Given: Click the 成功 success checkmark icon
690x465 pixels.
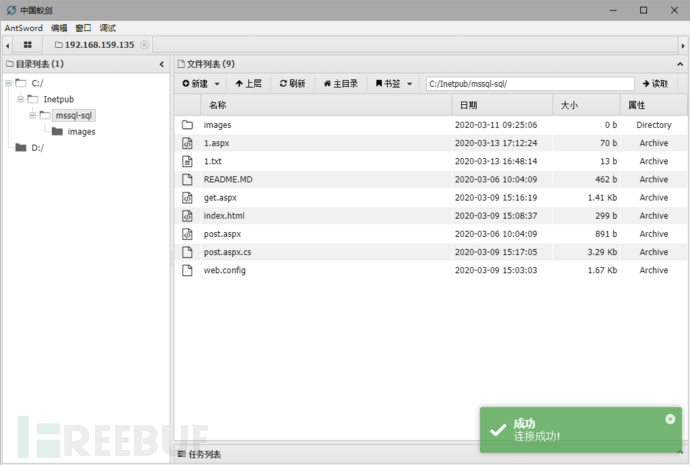Looking at the screenshot, I should point(498,430).
